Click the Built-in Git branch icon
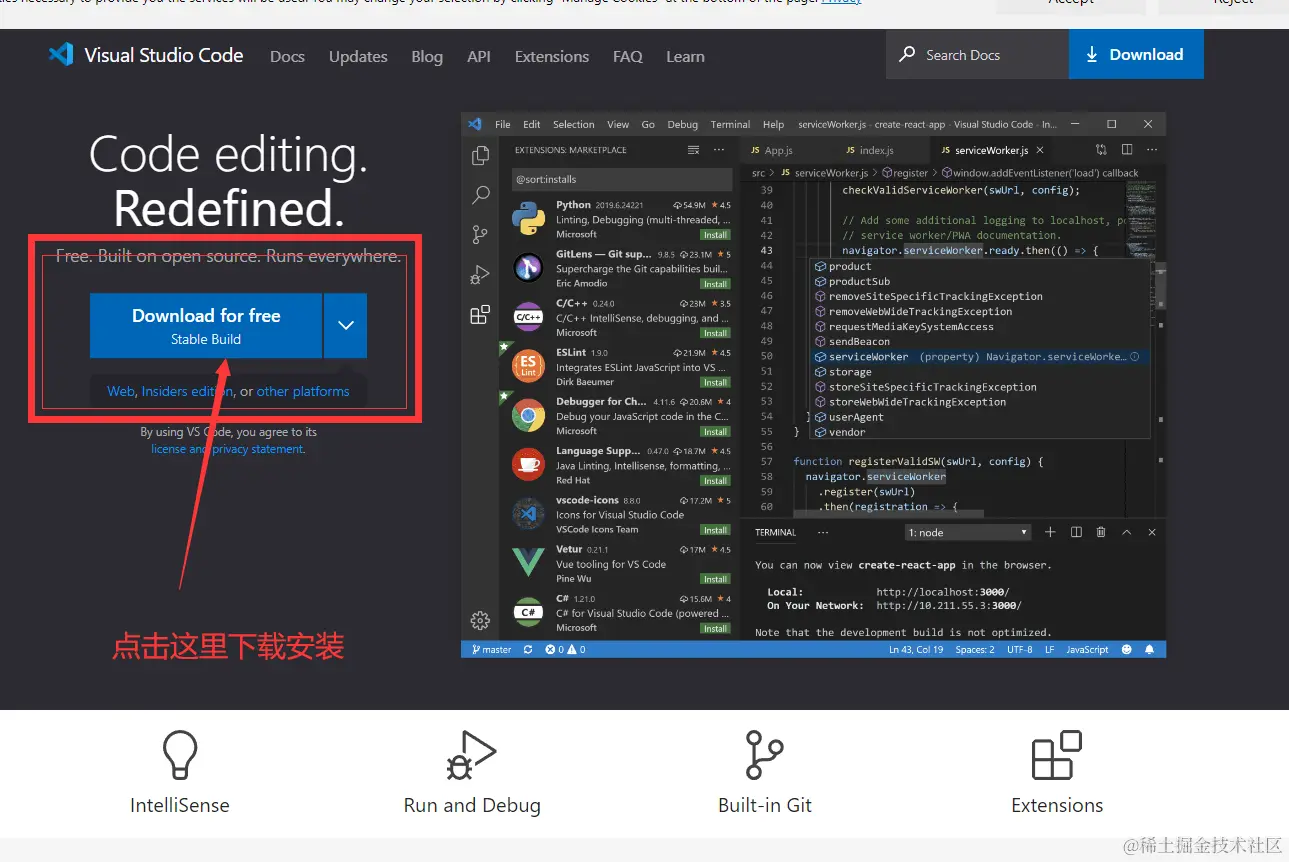The height and width of the screenshot is (862, 1289). tap(764, 755)
